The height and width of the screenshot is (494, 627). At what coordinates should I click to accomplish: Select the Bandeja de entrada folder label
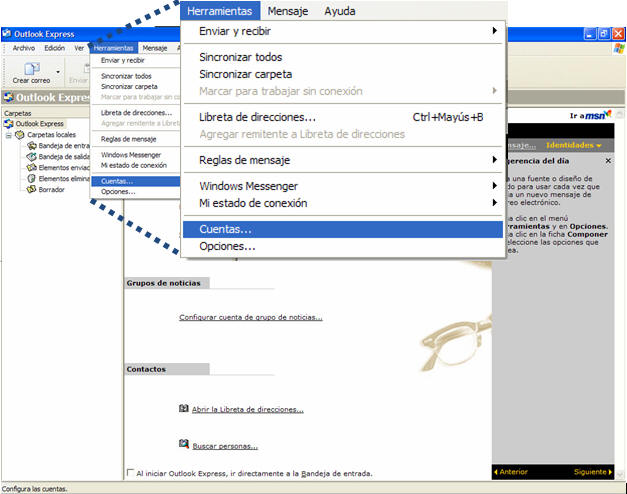pyautogui.click(x=64, y=146)
